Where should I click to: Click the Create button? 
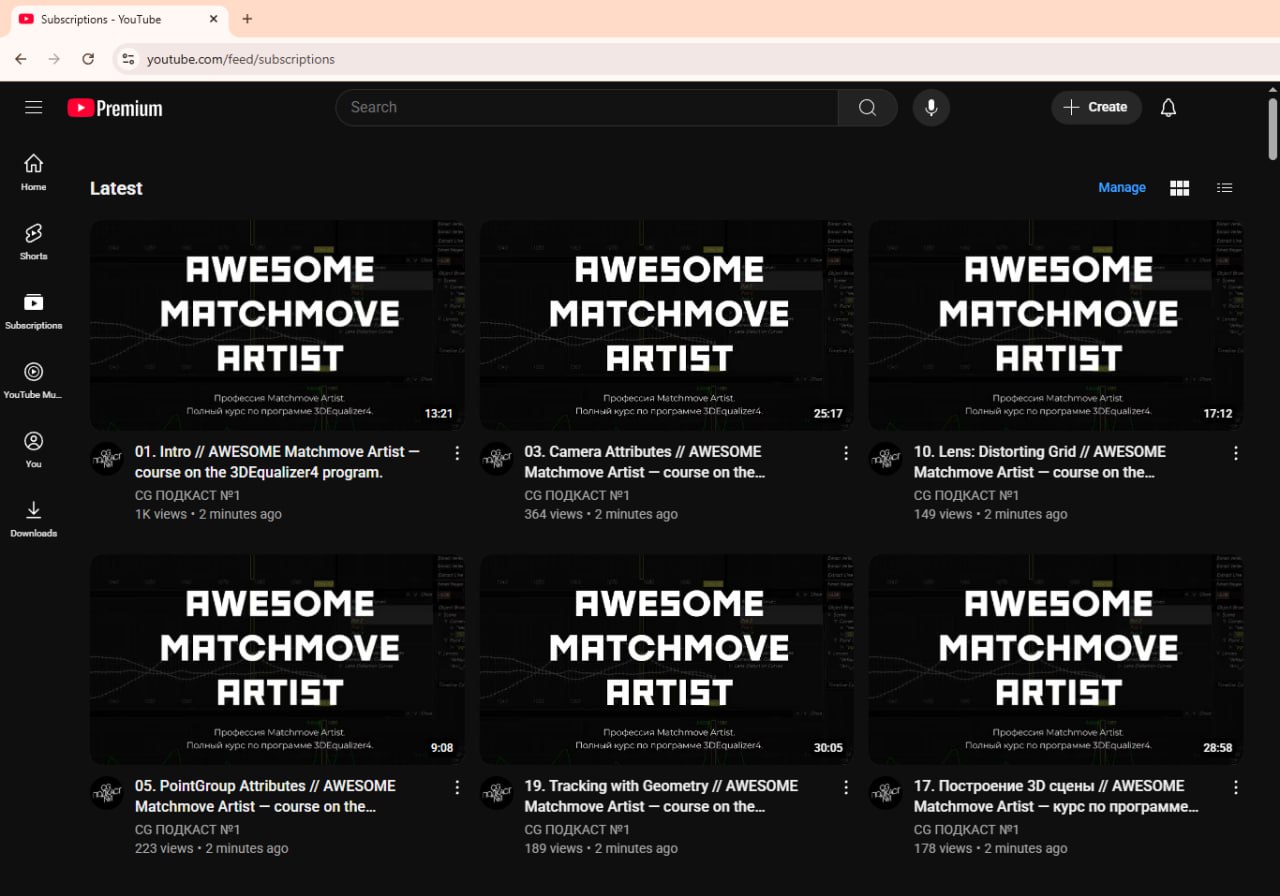click(x=1096, y=107)
